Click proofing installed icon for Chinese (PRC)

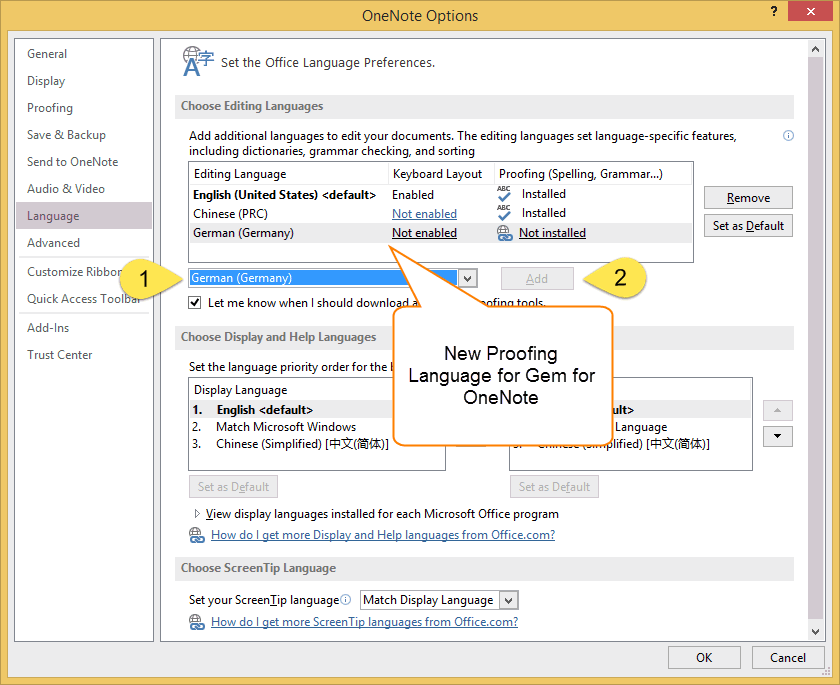[x=504, y=213]
